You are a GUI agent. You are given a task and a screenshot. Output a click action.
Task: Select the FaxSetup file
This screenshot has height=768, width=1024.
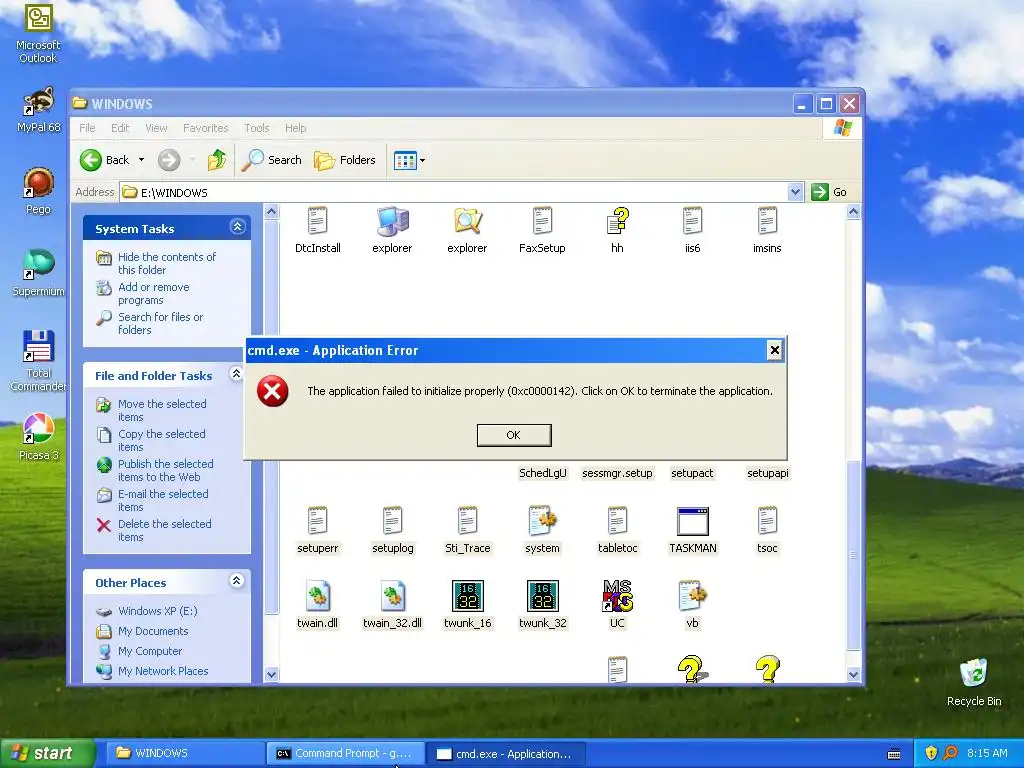pyautogui.click(x=542, y=221)
